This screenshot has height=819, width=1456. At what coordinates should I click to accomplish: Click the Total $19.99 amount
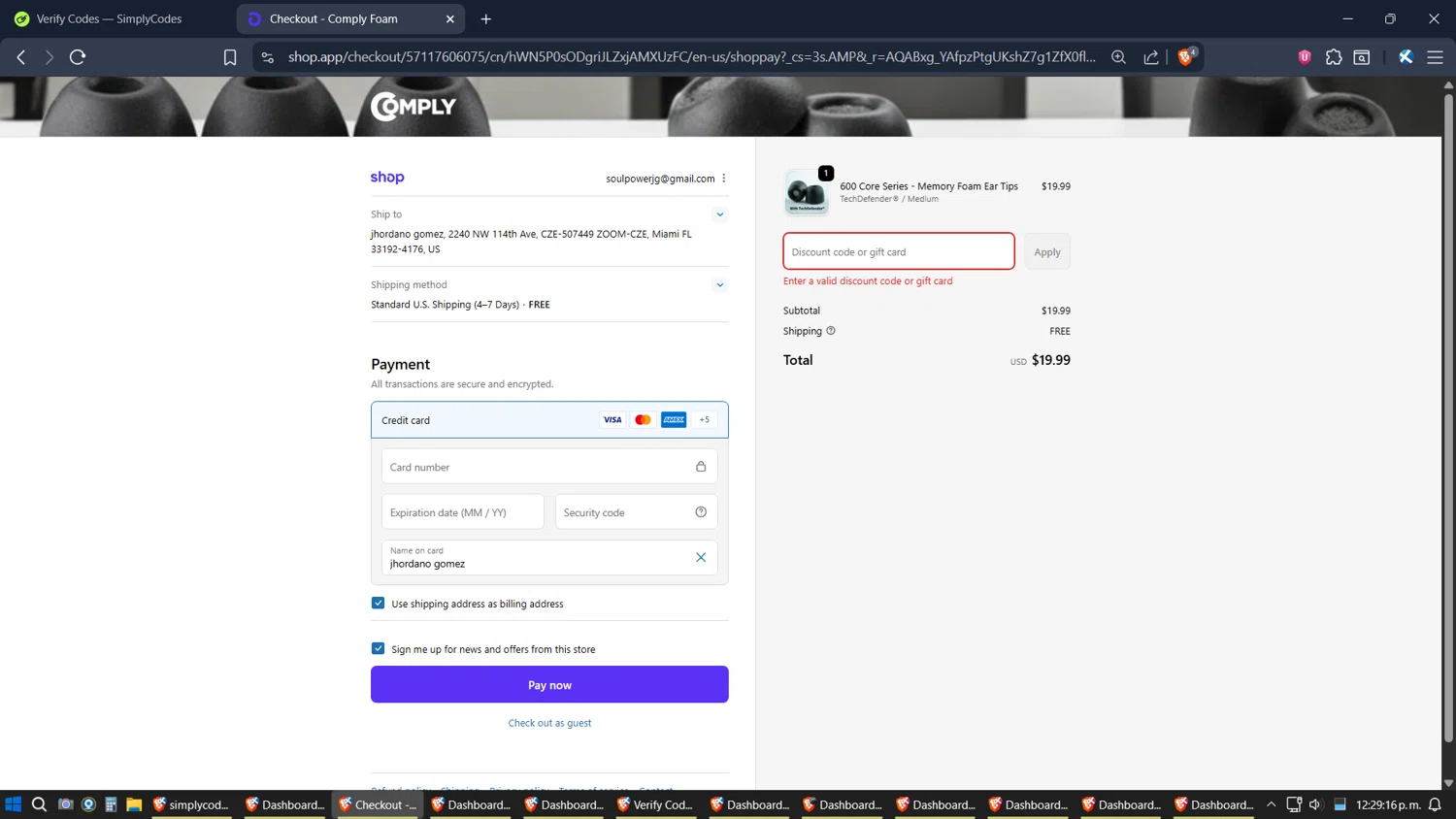coord(1050,360)
